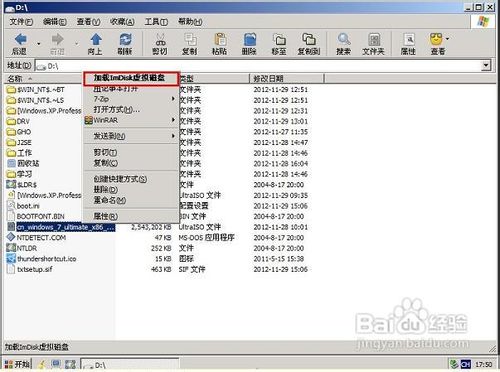This screenshot has height=372, width=500.
Task: Select the boot.ini file
Action: (x=24, y=206)
